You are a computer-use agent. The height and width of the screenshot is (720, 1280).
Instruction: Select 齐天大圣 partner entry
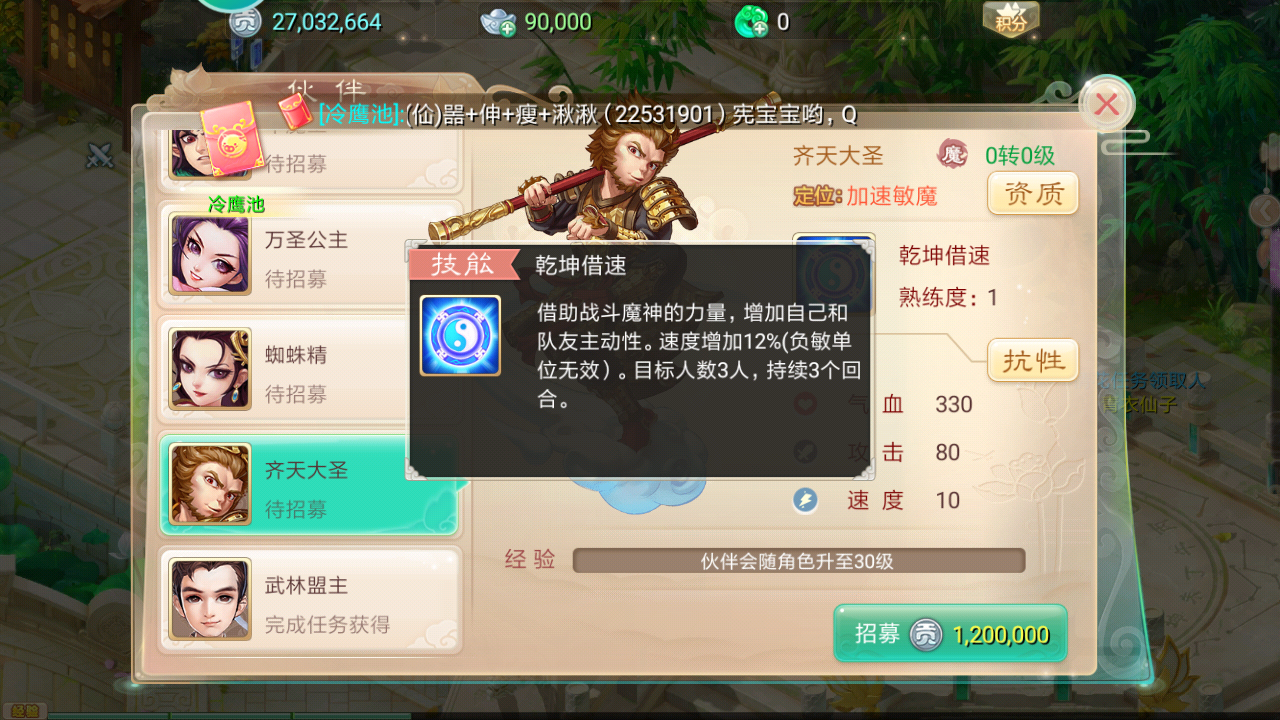310,487
